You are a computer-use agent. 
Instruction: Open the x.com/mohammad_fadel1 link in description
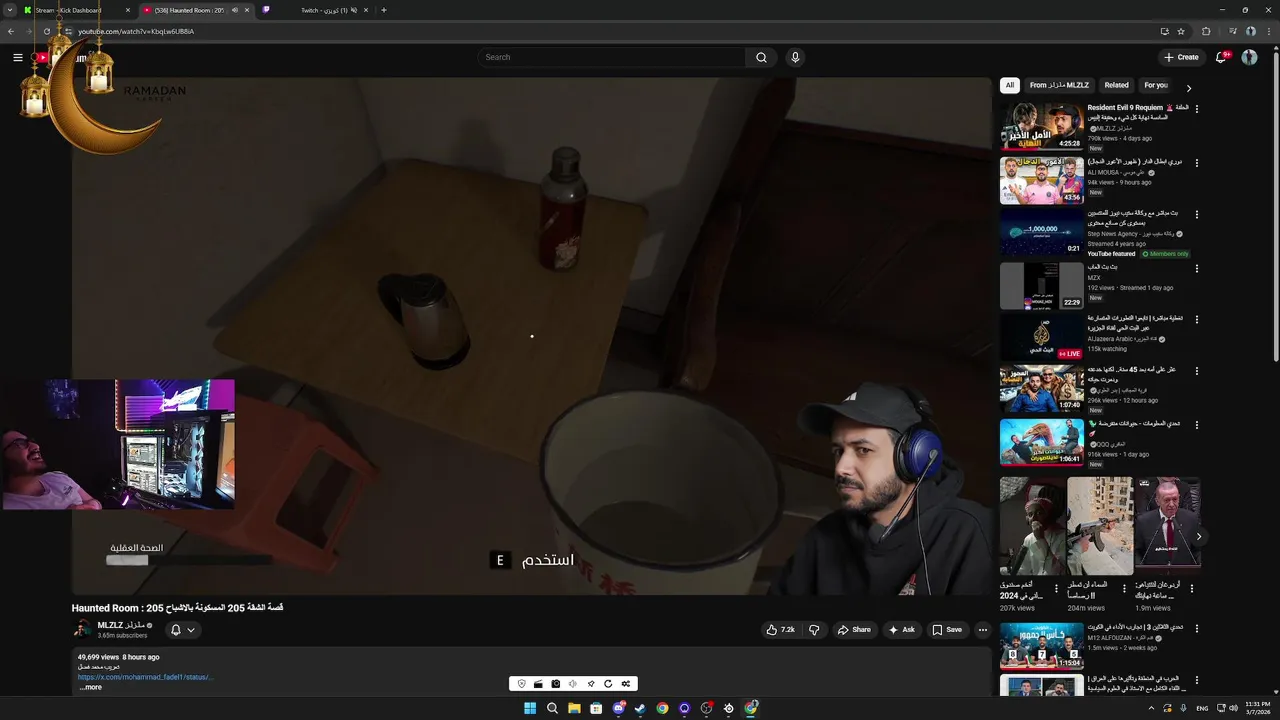click(146, 677)
